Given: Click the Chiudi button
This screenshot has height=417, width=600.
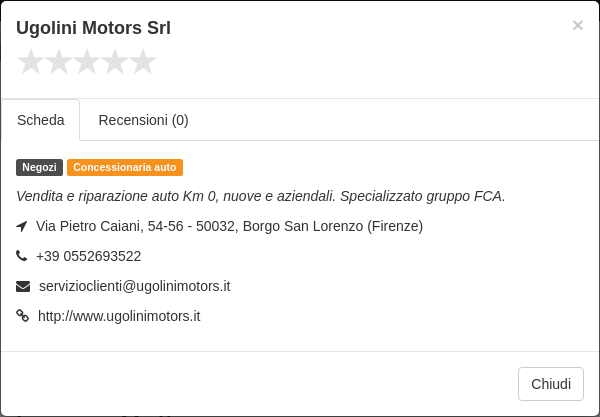Looking at the screenshot, I should point(551,384).
